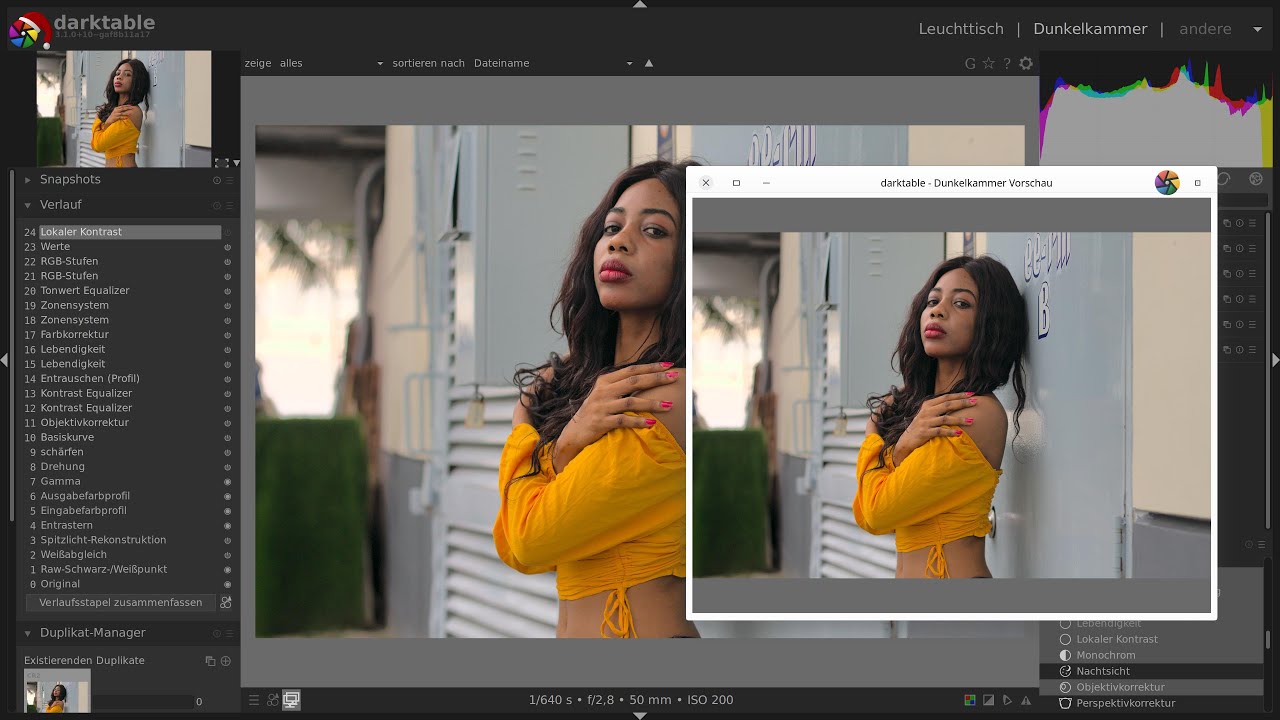Select the Dunkelkammer view
Screen dimensions: 1280x720
1090,29
